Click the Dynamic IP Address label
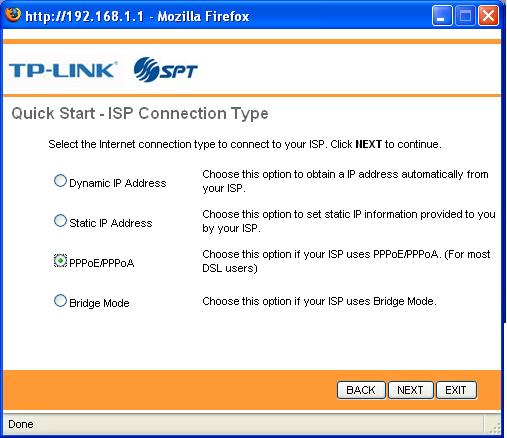The height and width of the screenshot is (438, 507). tap(118, 183)
